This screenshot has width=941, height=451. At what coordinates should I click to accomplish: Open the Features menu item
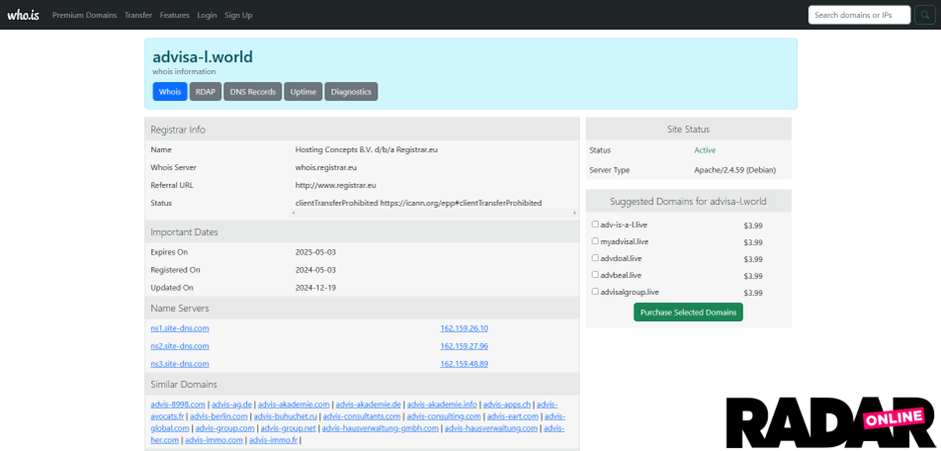(175, 16)
